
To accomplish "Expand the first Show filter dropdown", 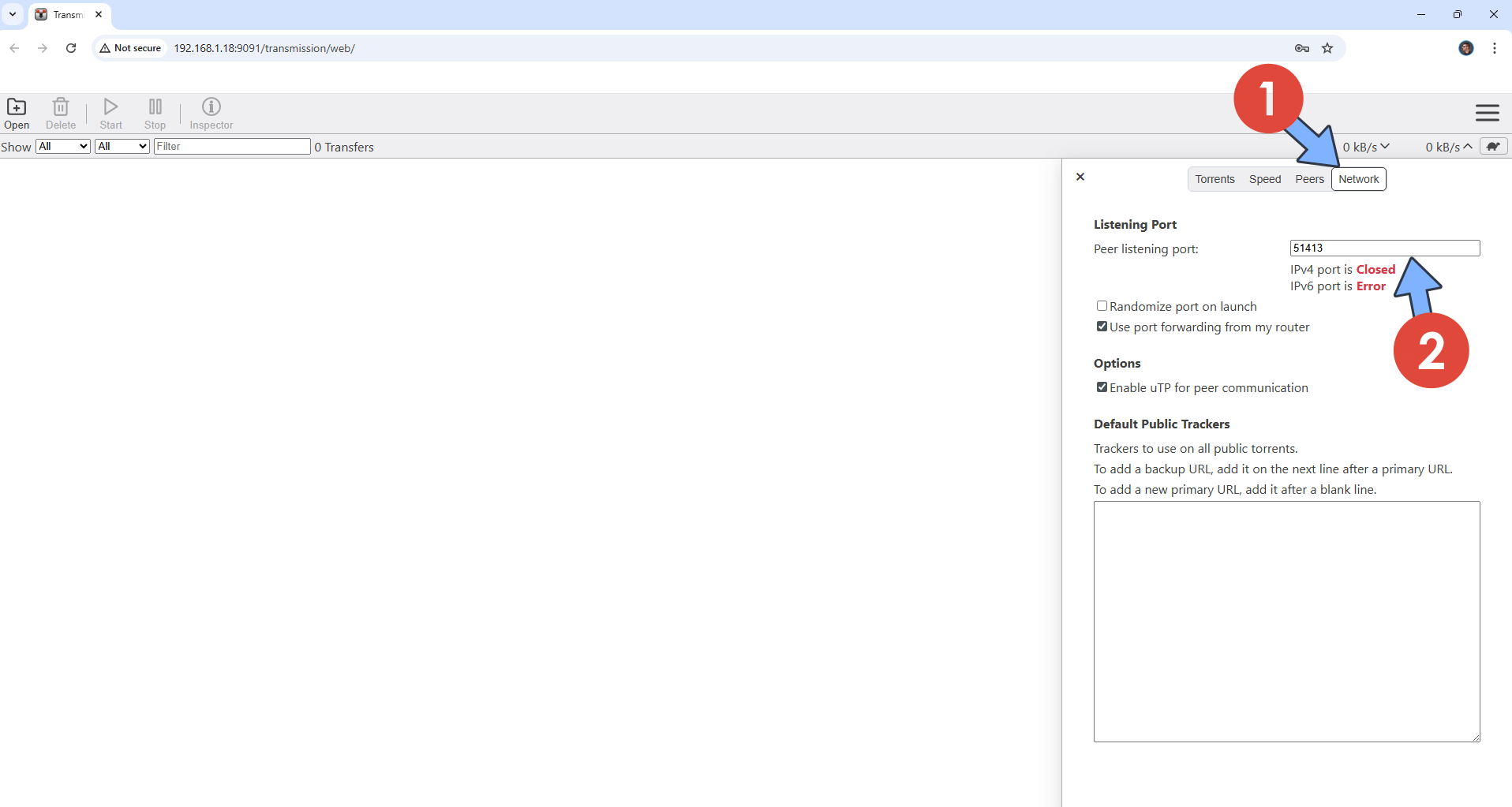I will click(x=63, y=147).
